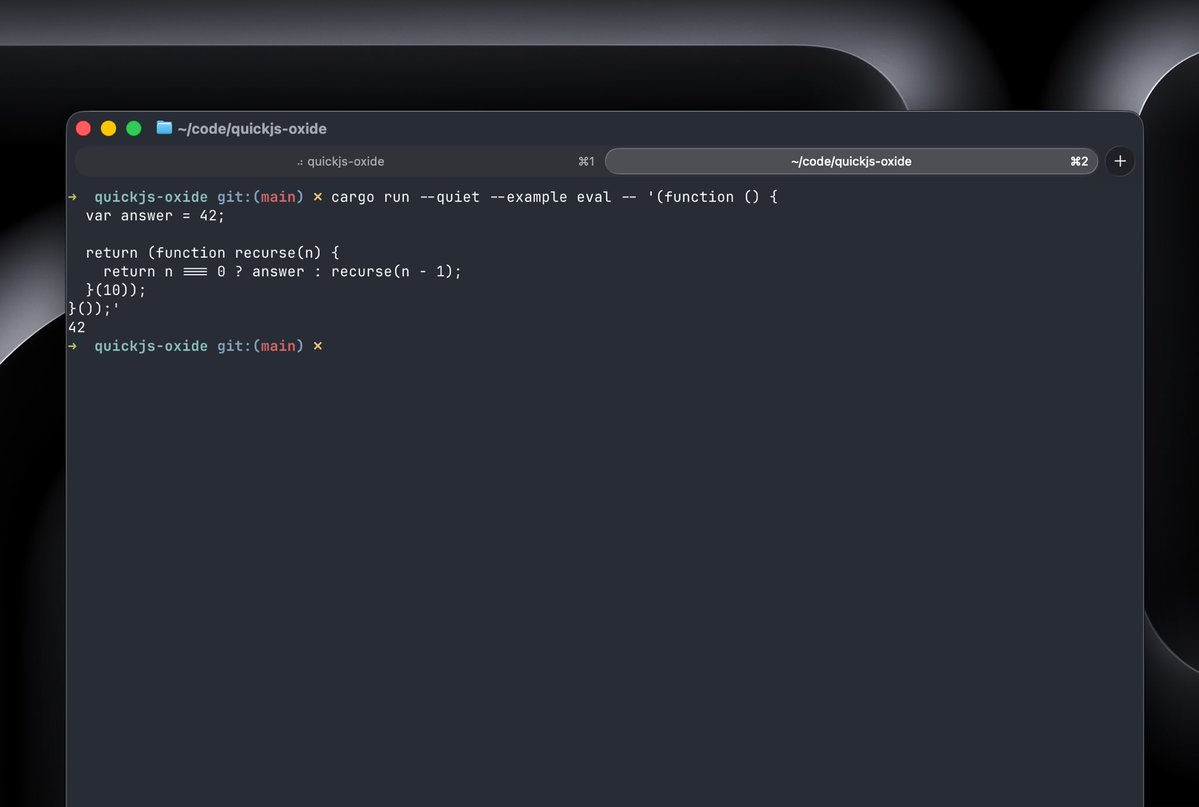The width and height of the screenshot is (1199, 807).
Task: Maximize the terminal with green button
Action: coord(134,129)
